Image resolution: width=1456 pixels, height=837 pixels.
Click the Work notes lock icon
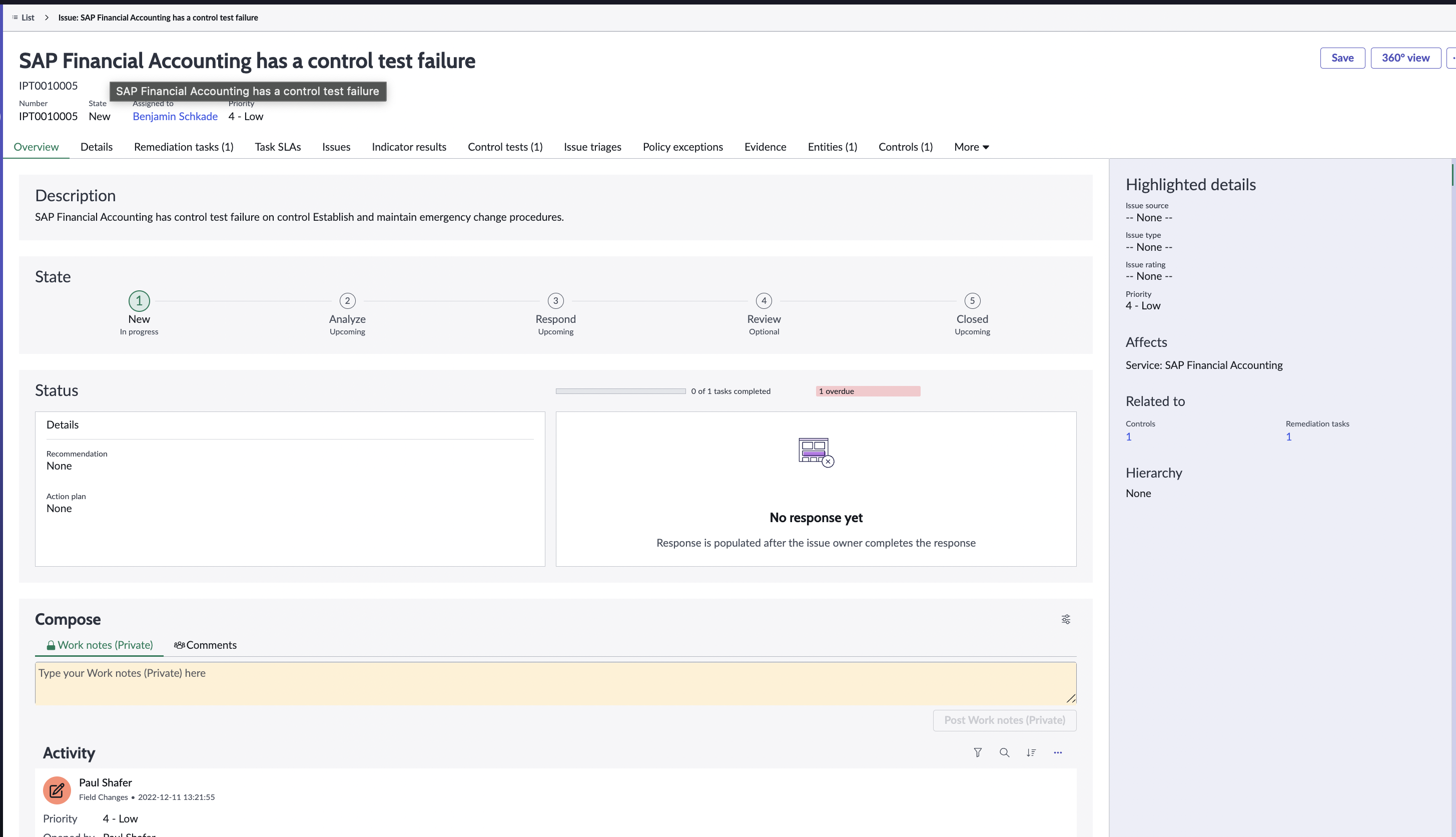pos(51,645)
